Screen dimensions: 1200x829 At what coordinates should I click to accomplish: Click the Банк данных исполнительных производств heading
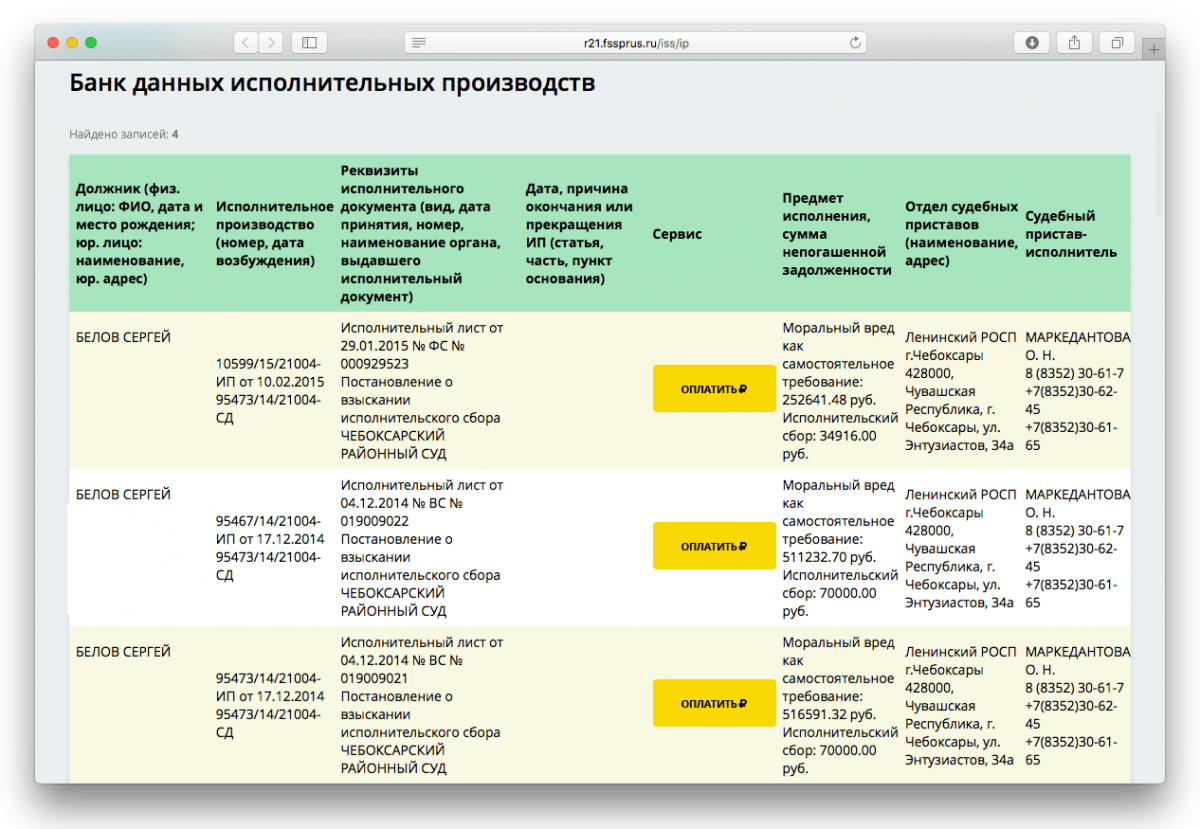point(332,83)
